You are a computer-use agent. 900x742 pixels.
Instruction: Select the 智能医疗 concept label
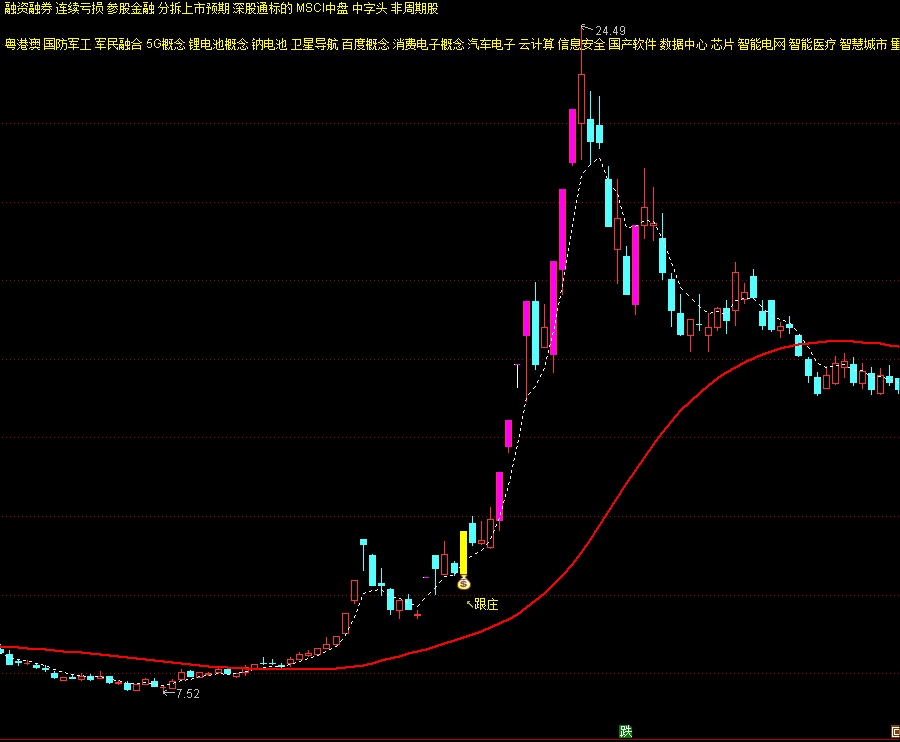(812, 44)
